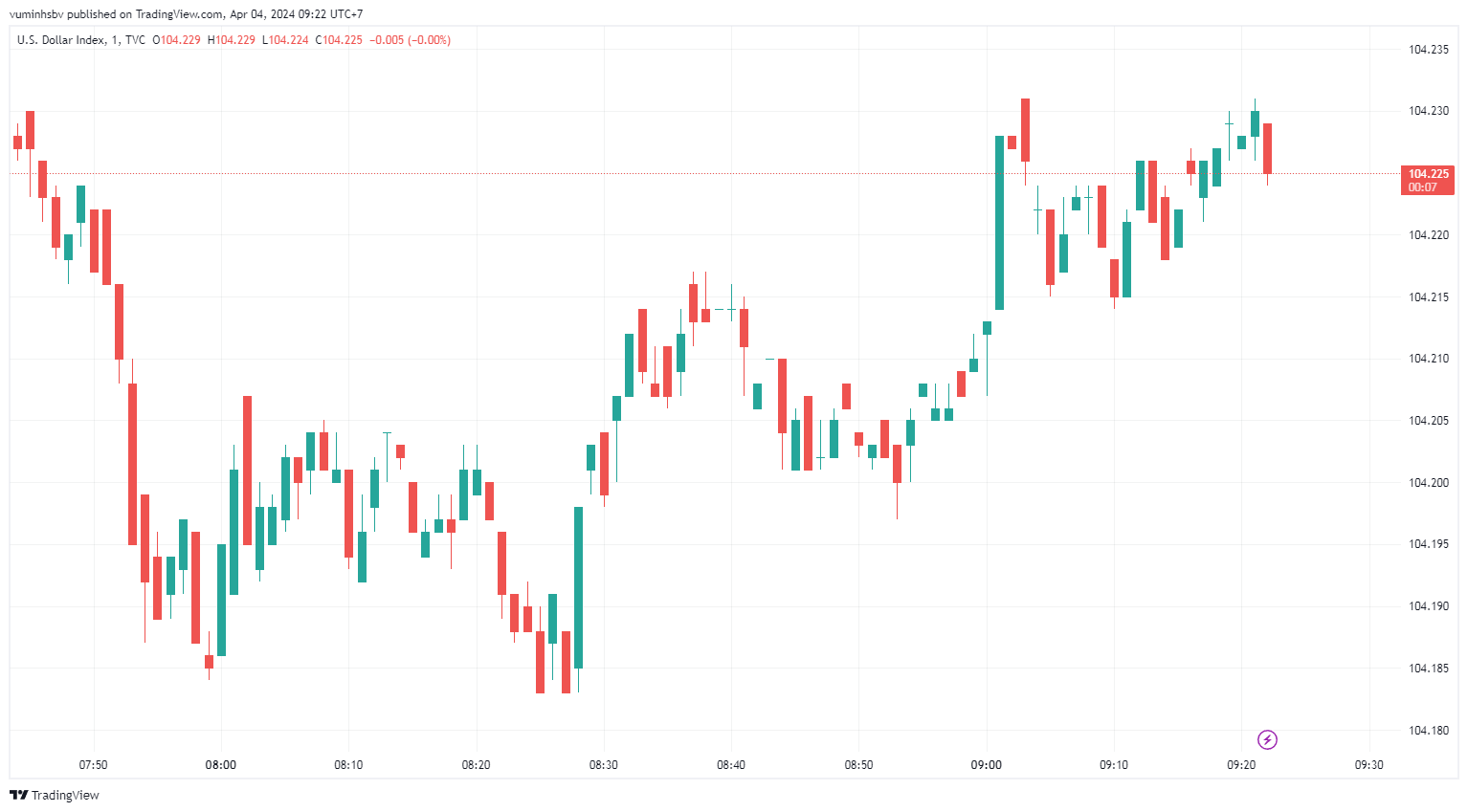Click the tall green candle just after 09:00
This screenshot has width=1468, height=812.
pyautogui.click(x=999, y=223)
